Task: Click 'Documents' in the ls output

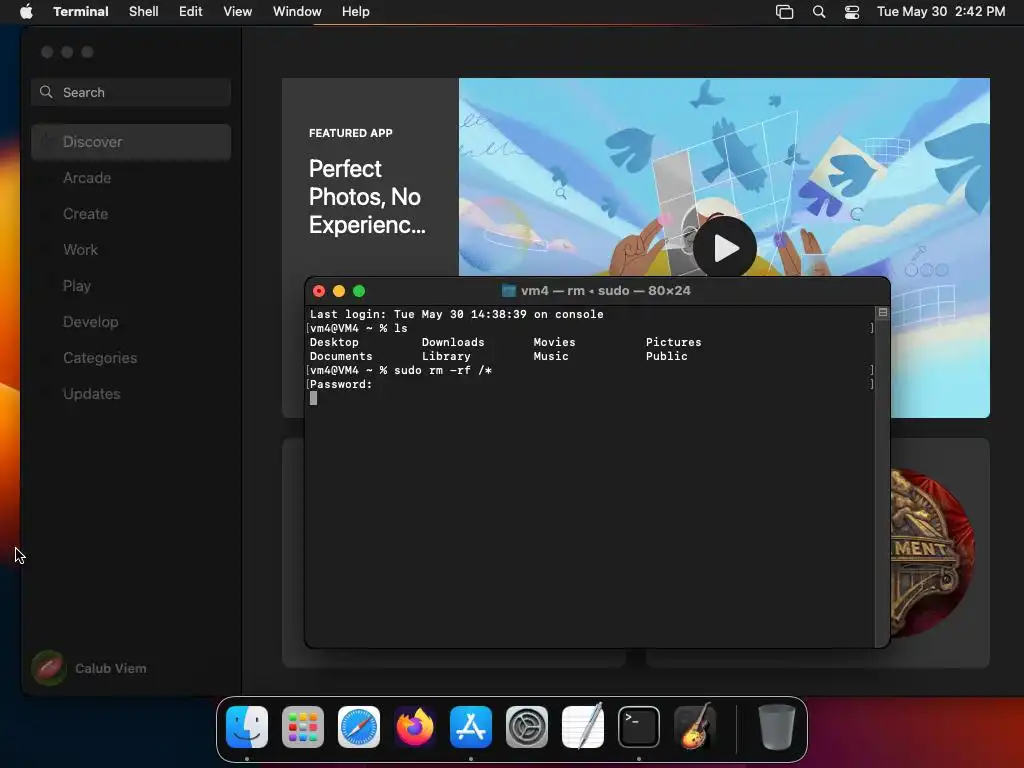Action: point(341,357)
